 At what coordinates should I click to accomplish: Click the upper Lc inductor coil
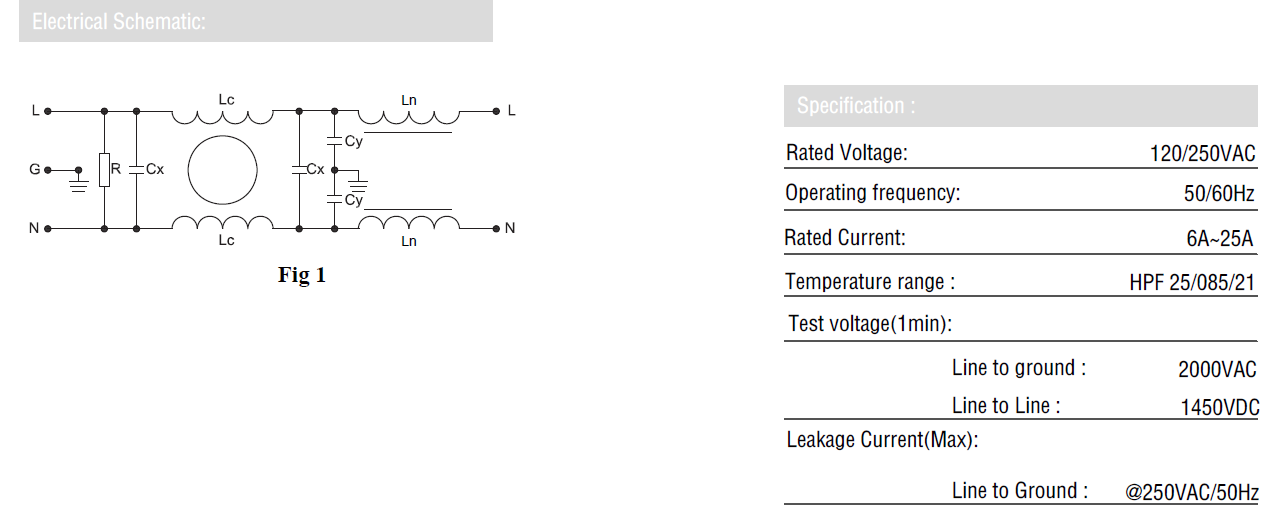(x=222, y=117)
